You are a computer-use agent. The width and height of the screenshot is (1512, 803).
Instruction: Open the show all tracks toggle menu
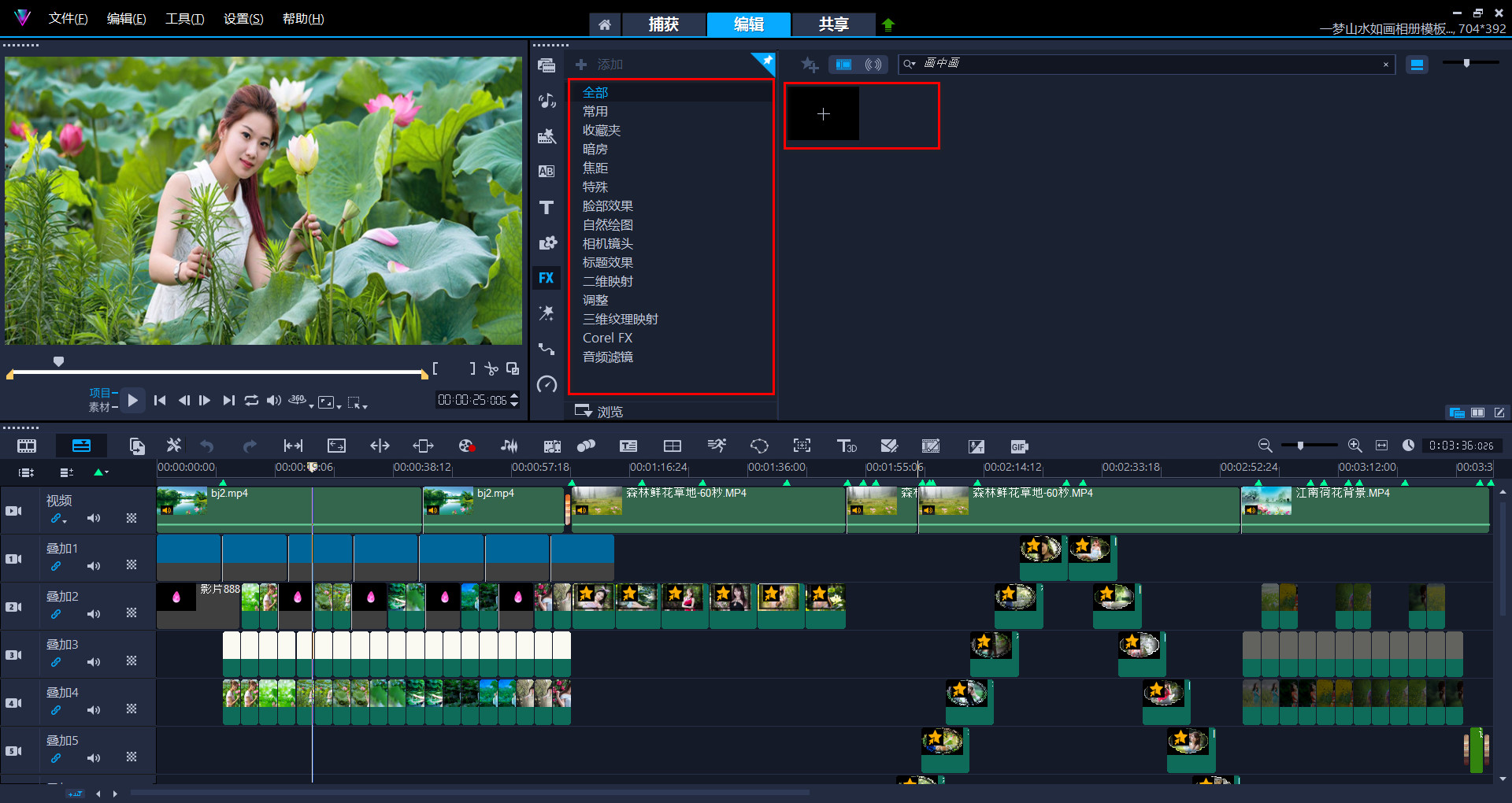[27, 472]
